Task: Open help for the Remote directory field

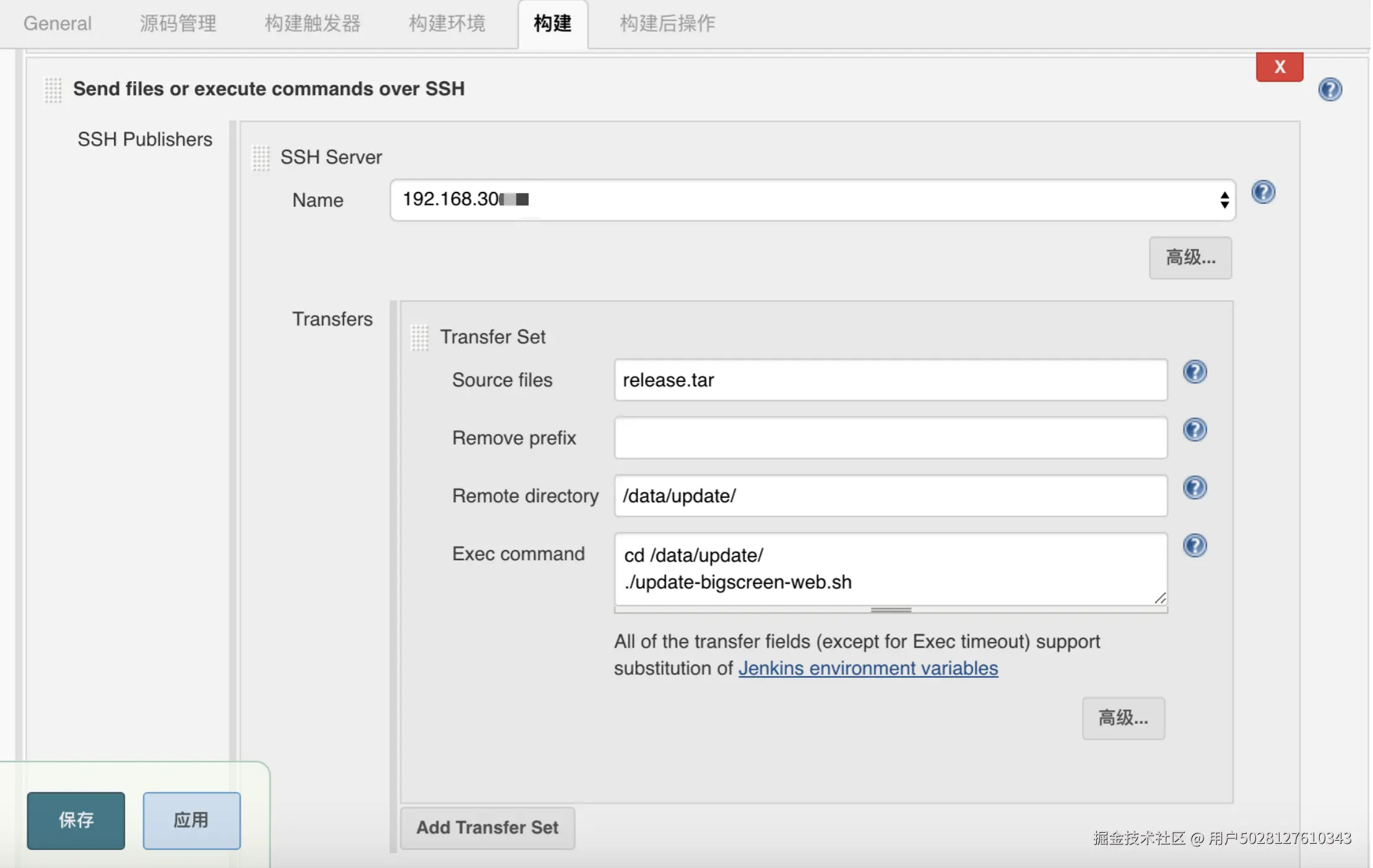Action: pos(1195,488)
